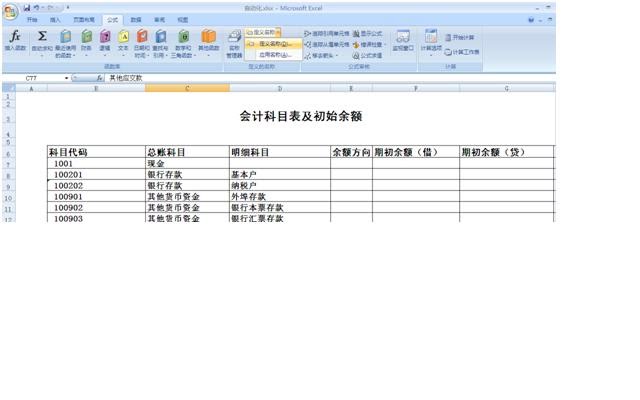Click the formula bar containing 其他应交款
The height and width of the screenshot is (400, 640).
pos(330,78)
